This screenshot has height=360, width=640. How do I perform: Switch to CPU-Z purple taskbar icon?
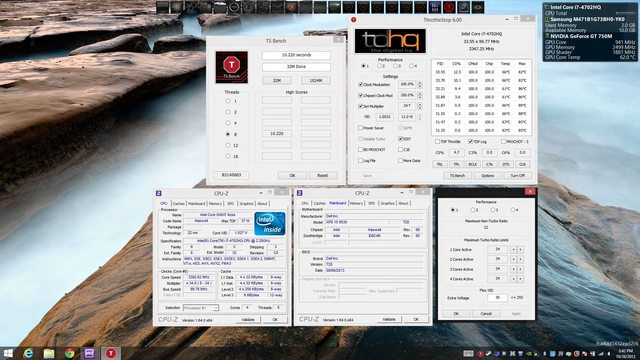click(90, 353)
